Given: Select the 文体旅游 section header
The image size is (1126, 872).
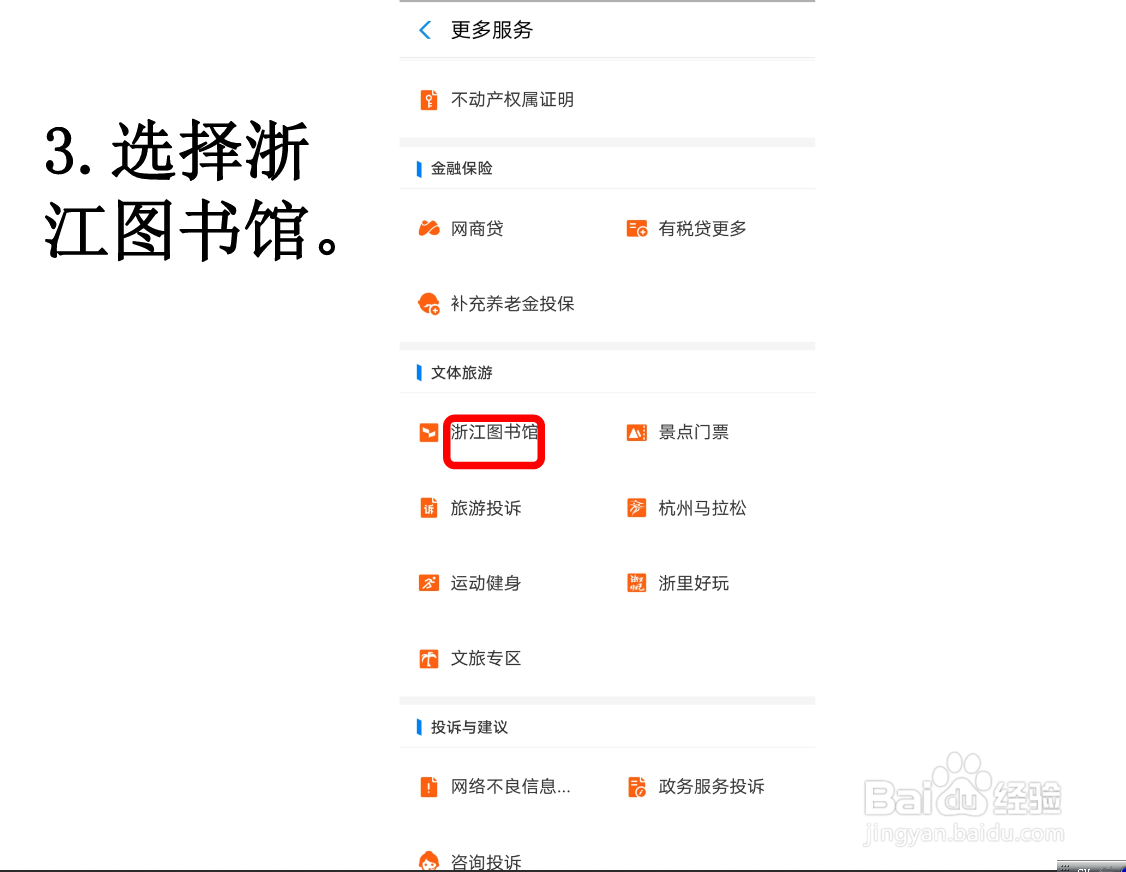Looking at the screenshot, I should pyautogui.click(x=461, y=372).
